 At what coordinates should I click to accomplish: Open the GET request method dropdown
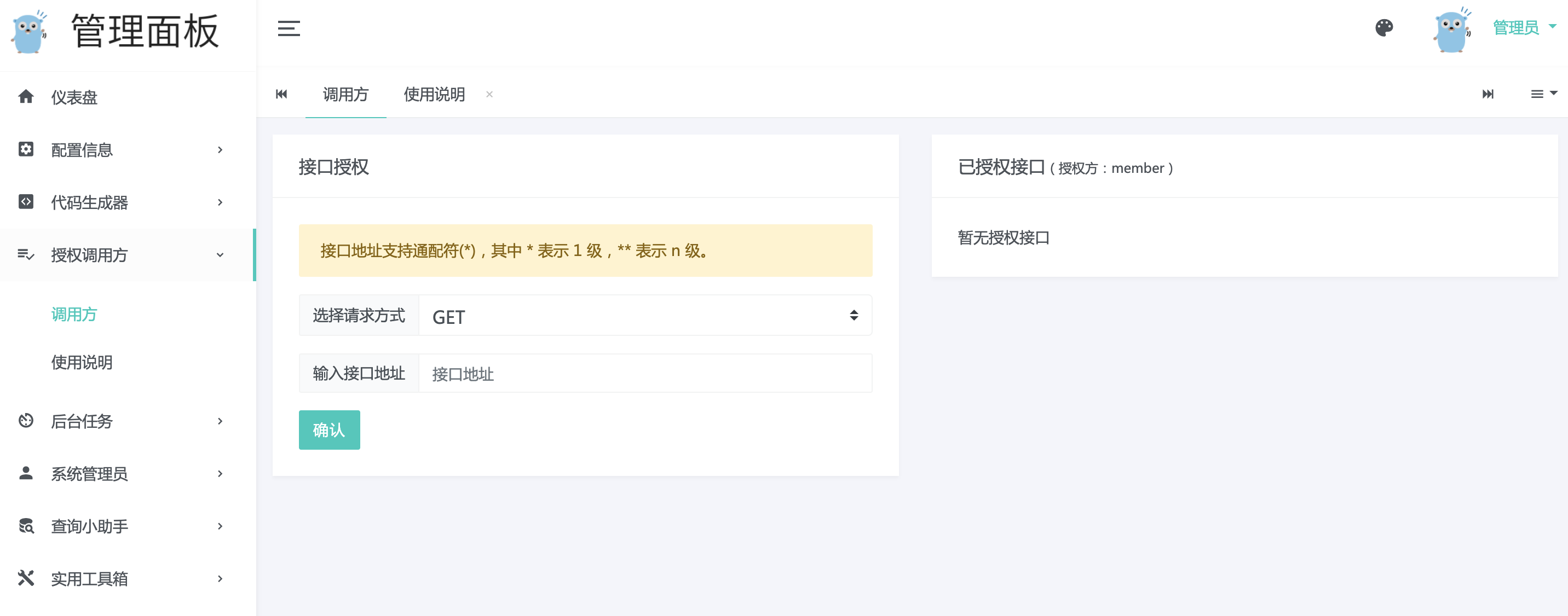click(x=645, y=316)
